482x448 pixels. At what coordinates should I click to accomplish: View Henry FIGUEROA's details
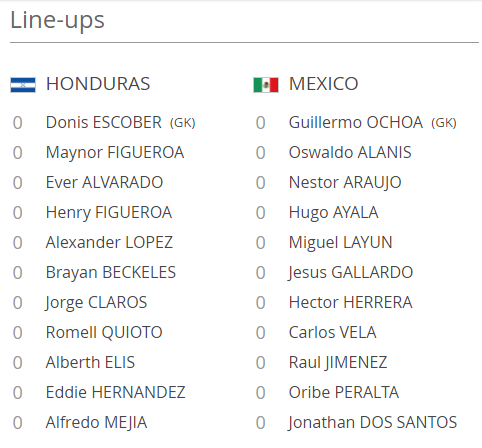[x=109, y=213]
